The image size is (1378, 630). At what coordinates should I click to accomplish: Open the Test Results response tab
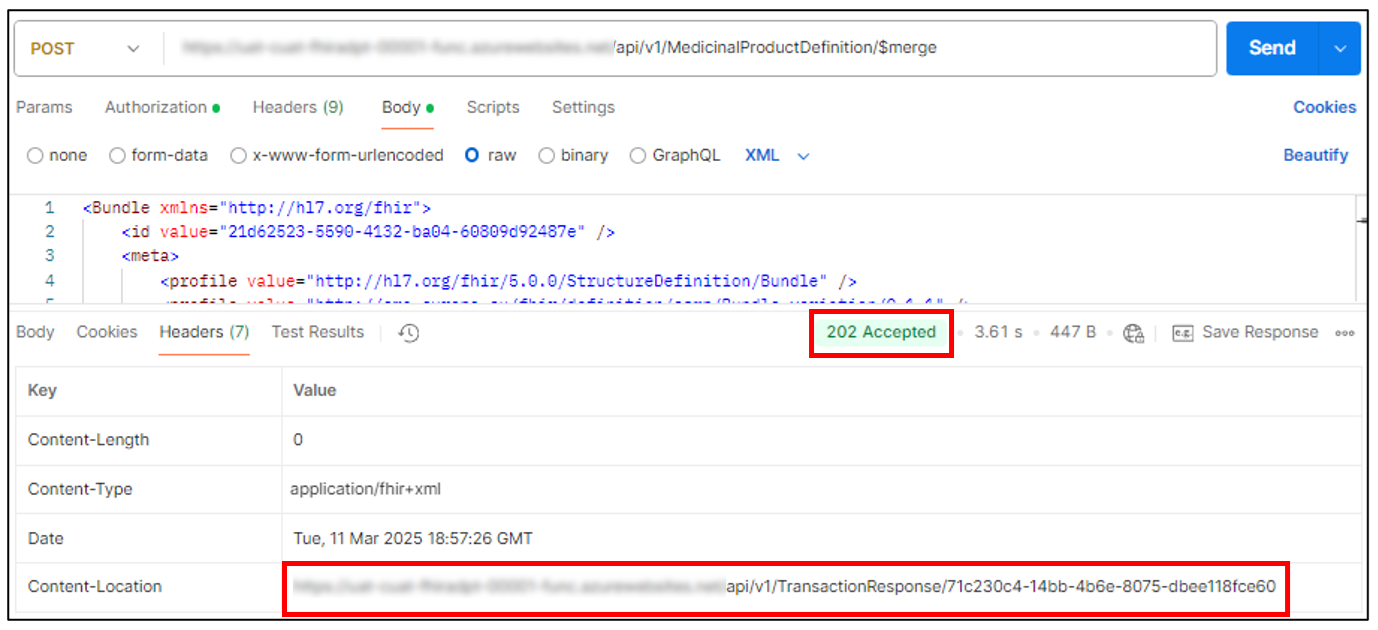pos(318,332)
